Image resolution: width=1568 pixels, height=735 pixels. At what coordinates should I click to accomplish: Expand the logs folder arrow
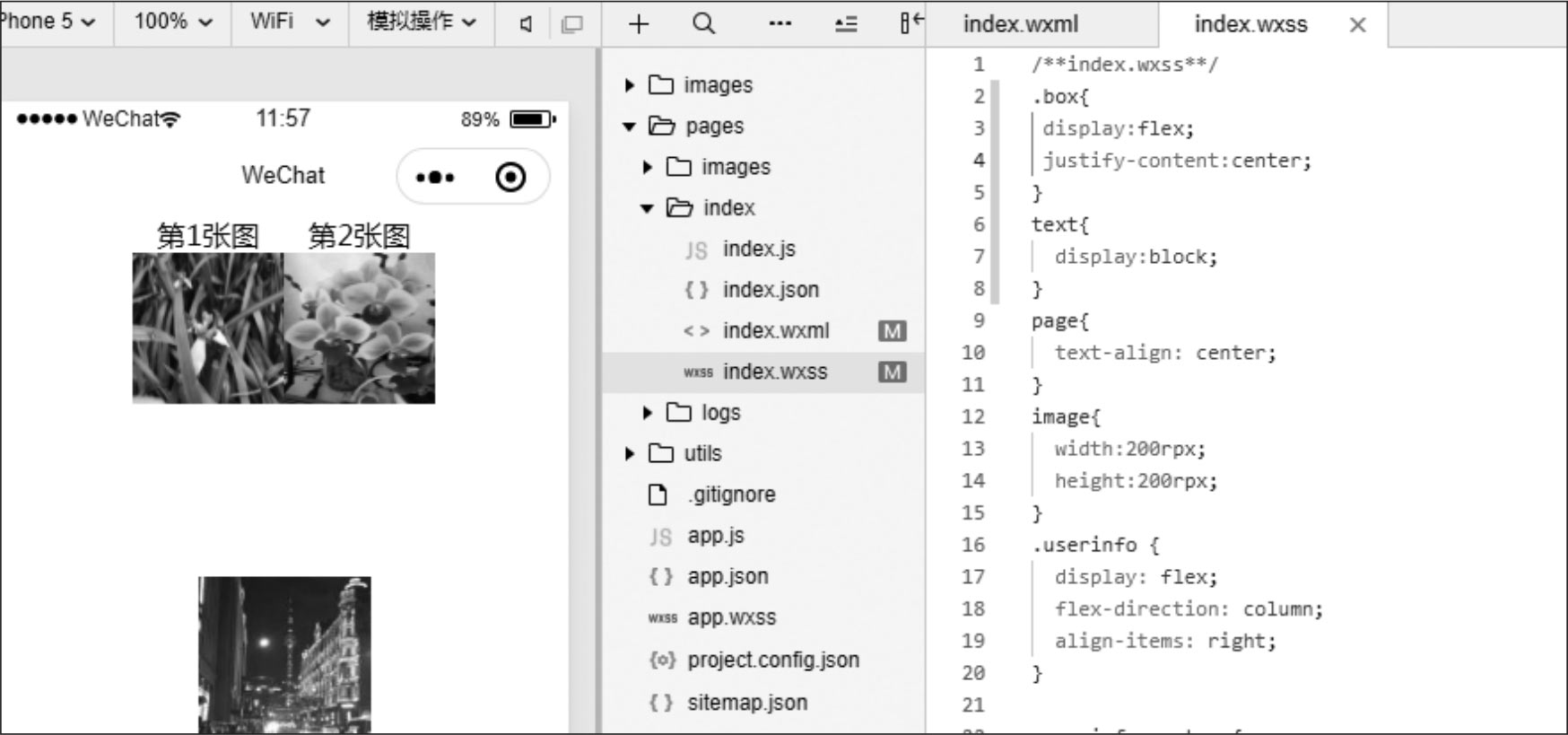[648, 413]
